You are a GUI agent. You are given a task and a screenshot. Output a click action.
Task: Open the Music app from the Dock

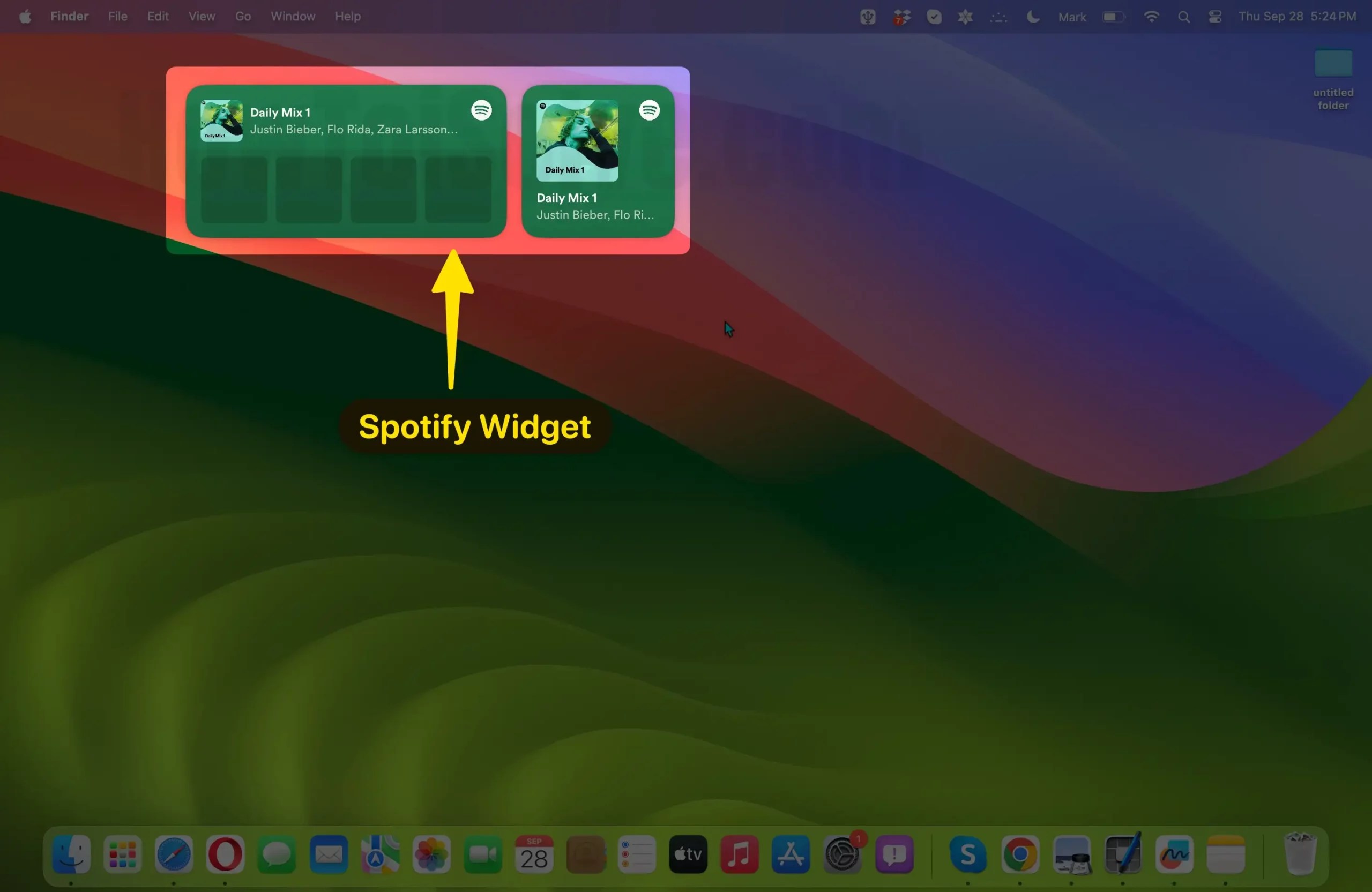pos(739,856)
